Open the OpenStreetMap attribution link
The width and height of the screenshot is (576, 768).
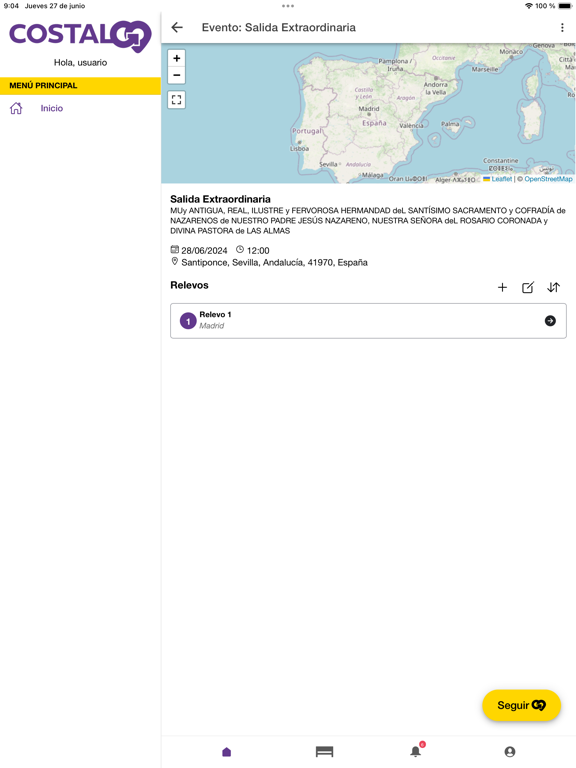coord(548,179)
